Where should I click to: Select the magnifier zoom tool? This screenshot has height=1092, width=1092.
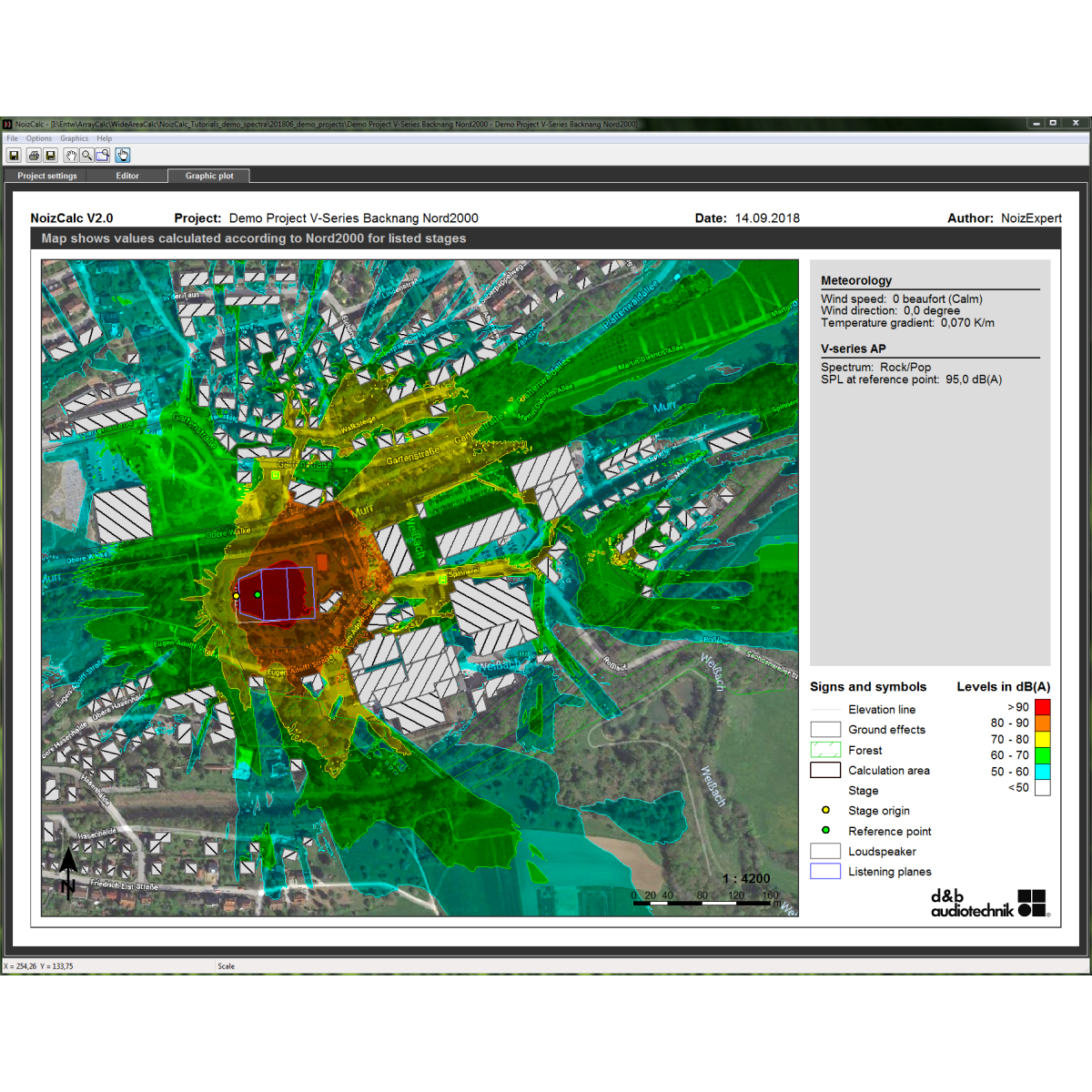pyautogui.click(x=86, y=156)
